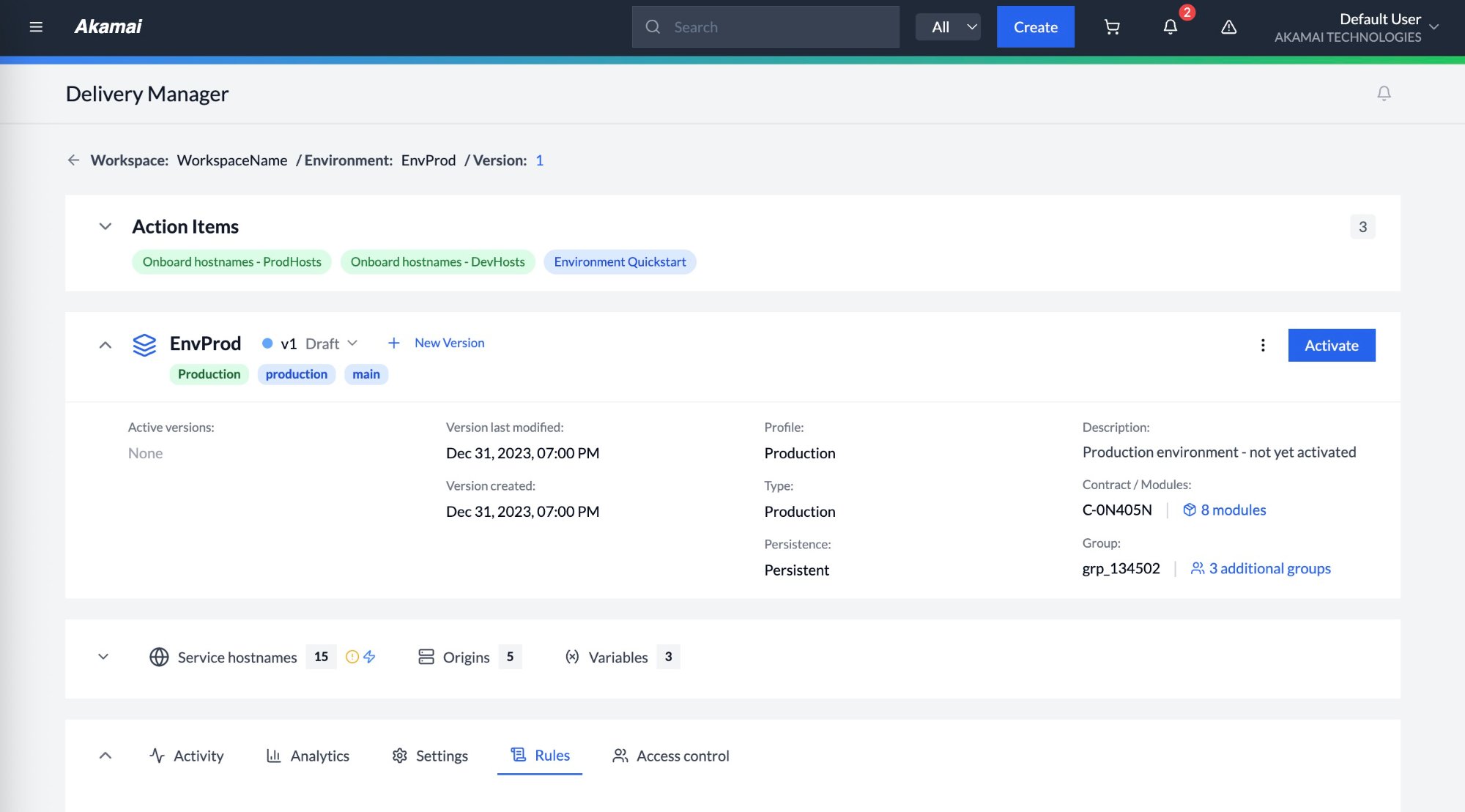1465x812 pixels.
Task: Click the Activate button
Action: click(x=1331, y=345)
